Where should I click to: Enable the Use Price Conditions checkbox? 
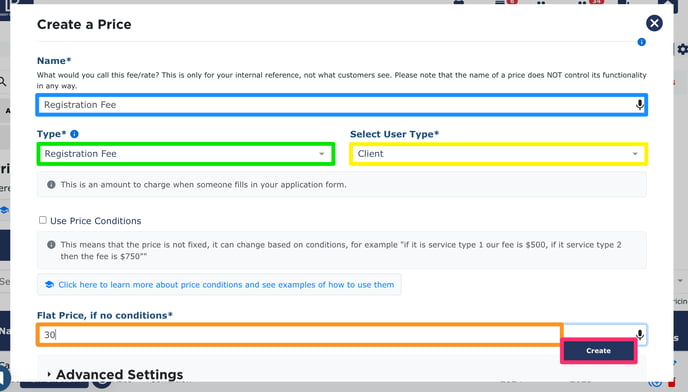coord(43,220)
